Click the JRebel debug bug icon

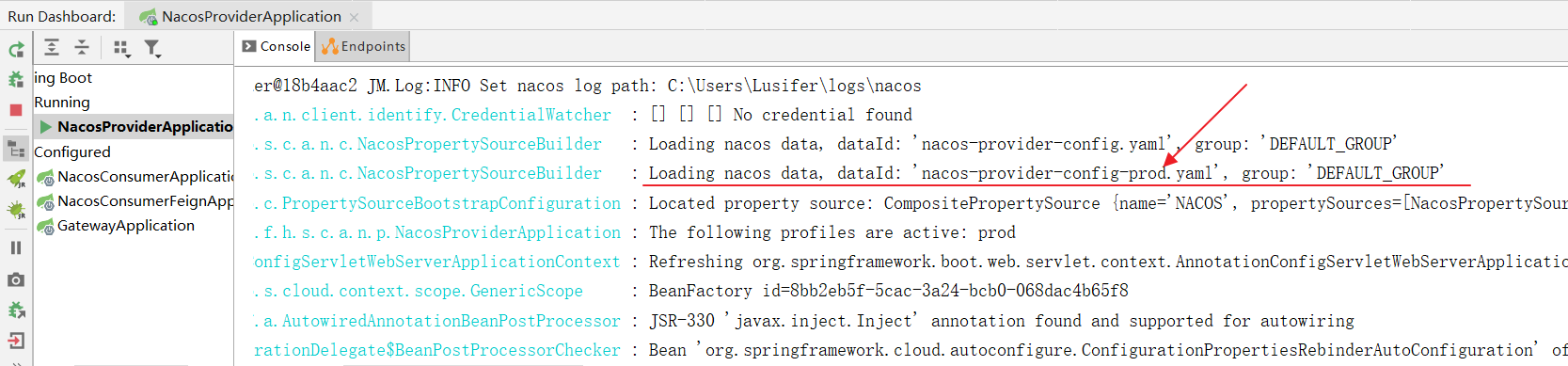(16, 209)
